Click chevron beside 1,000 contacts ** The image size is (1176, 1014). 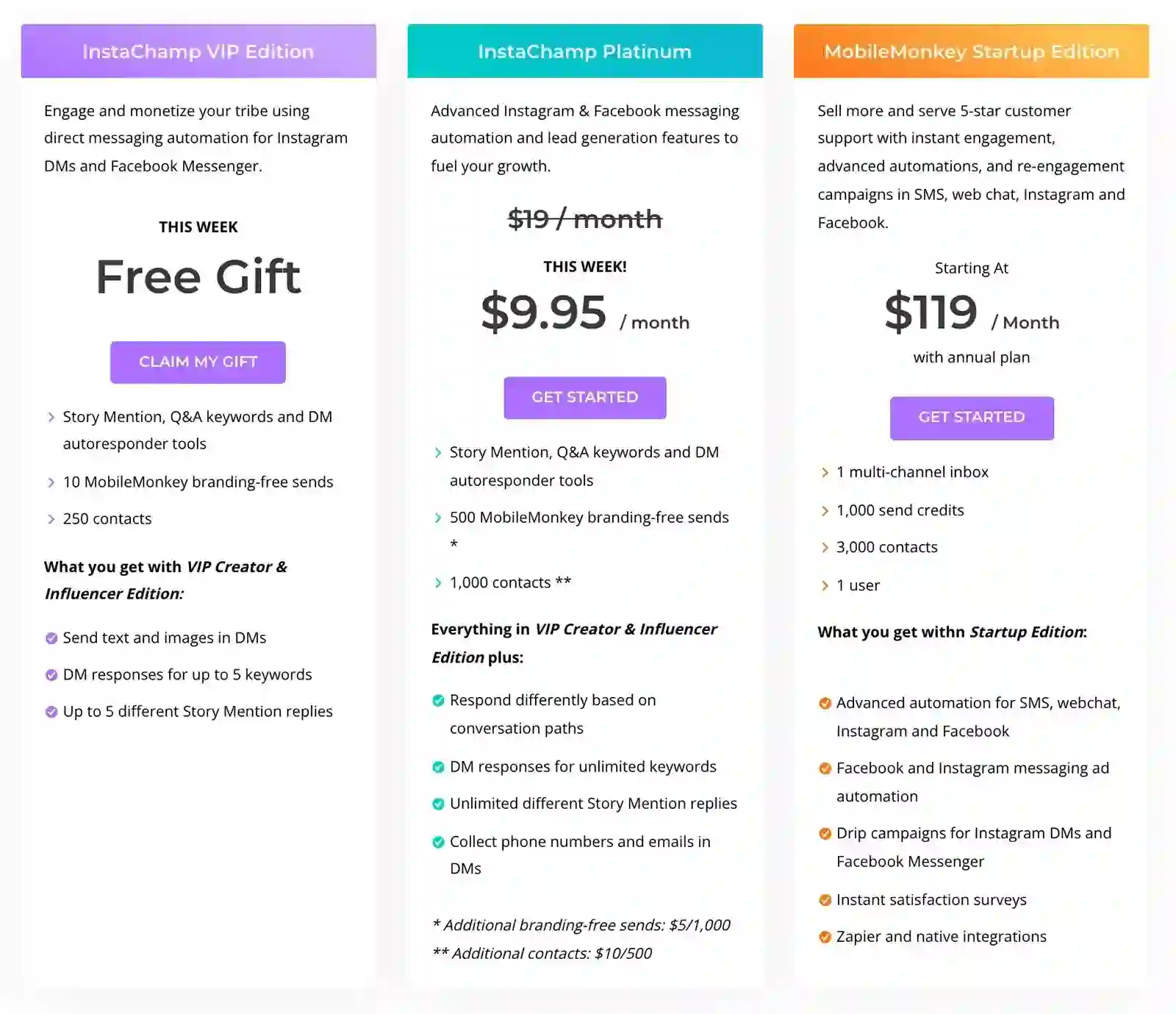[438, 583]
